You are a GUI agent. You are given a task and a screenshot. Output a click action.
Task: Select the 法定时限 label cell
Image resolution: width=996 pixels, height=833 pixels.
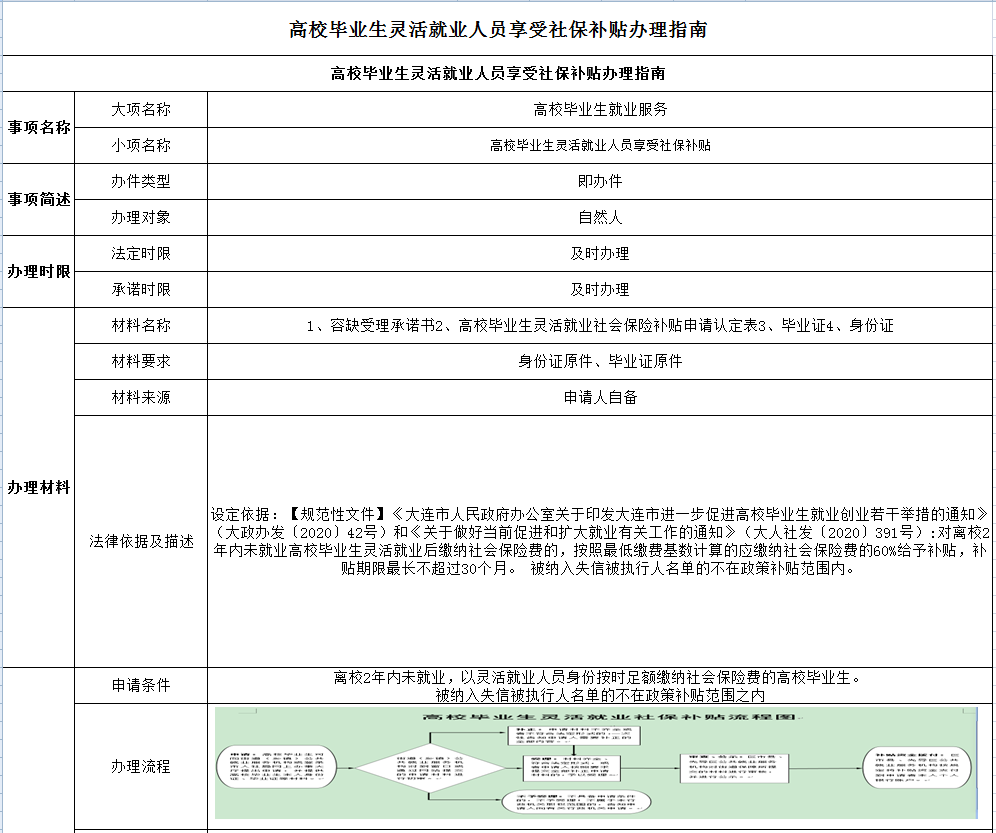click(141, 253)
